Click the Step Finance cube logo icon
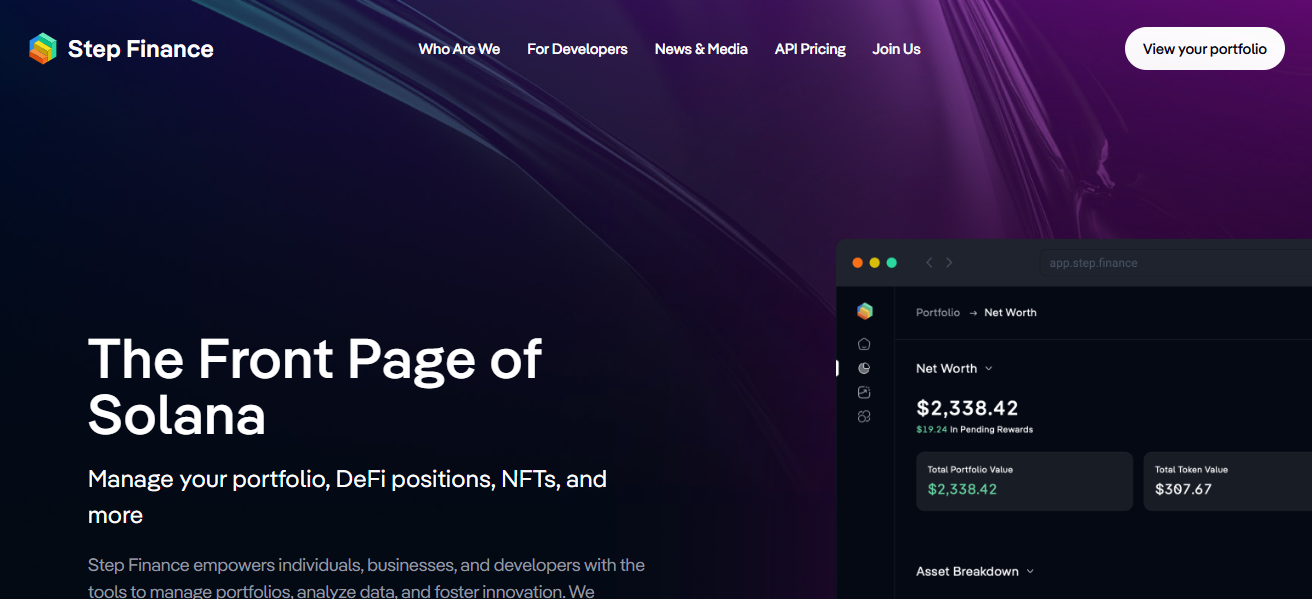The image size is (1312, 599). tap(43, 49)
